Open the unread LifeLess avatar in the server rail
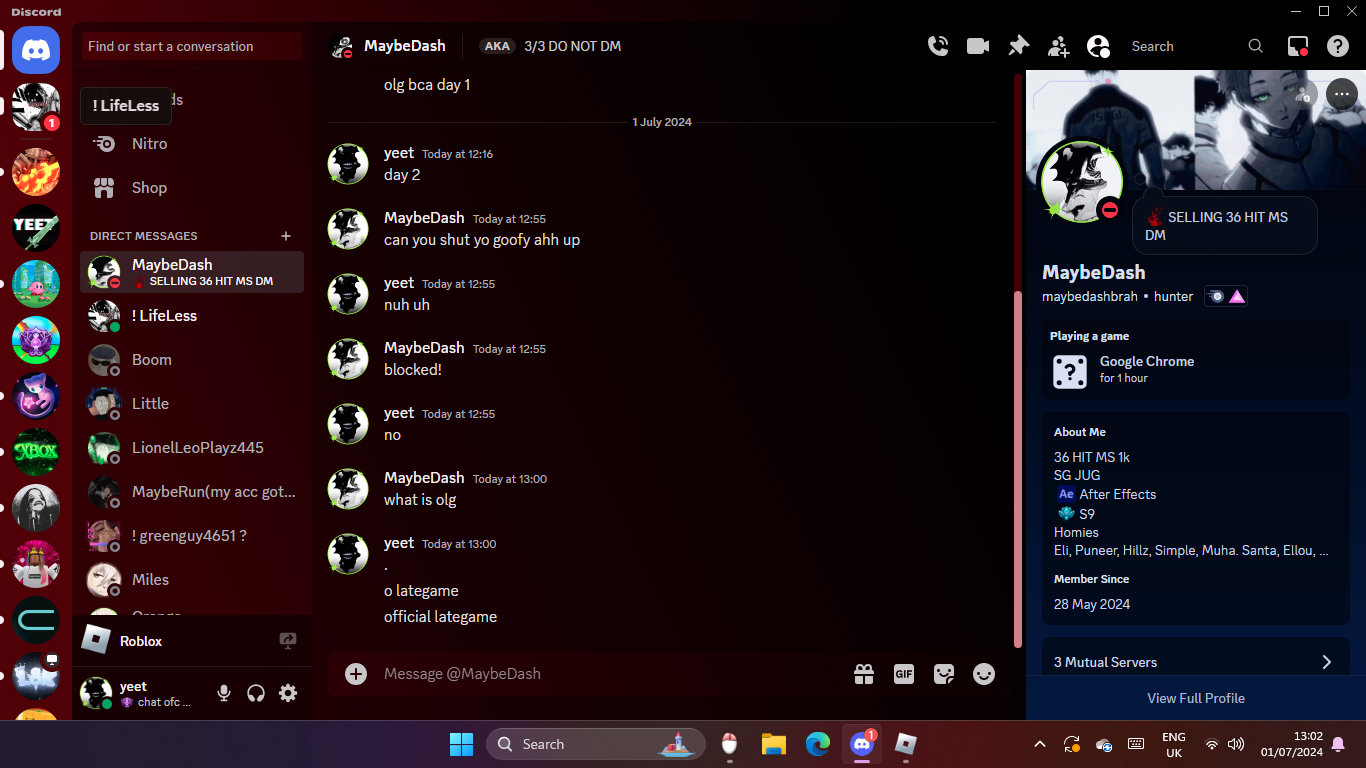The width and height of the screenshot is (1366, 768). pyautogui.click(x=36, y=106)
